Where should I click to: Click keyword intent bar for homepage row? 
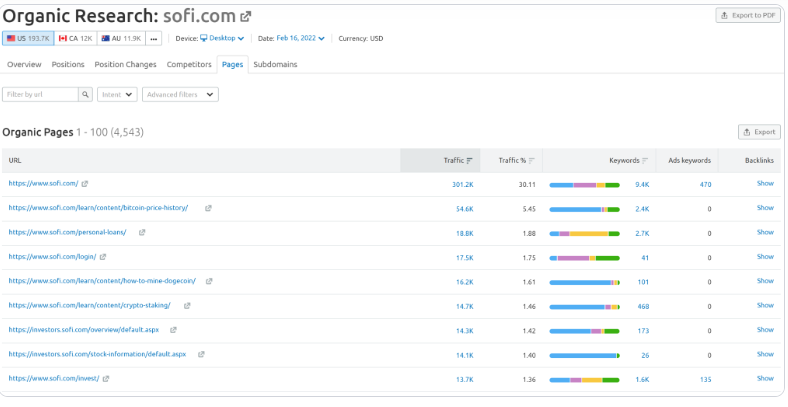[x=584, y=185]
